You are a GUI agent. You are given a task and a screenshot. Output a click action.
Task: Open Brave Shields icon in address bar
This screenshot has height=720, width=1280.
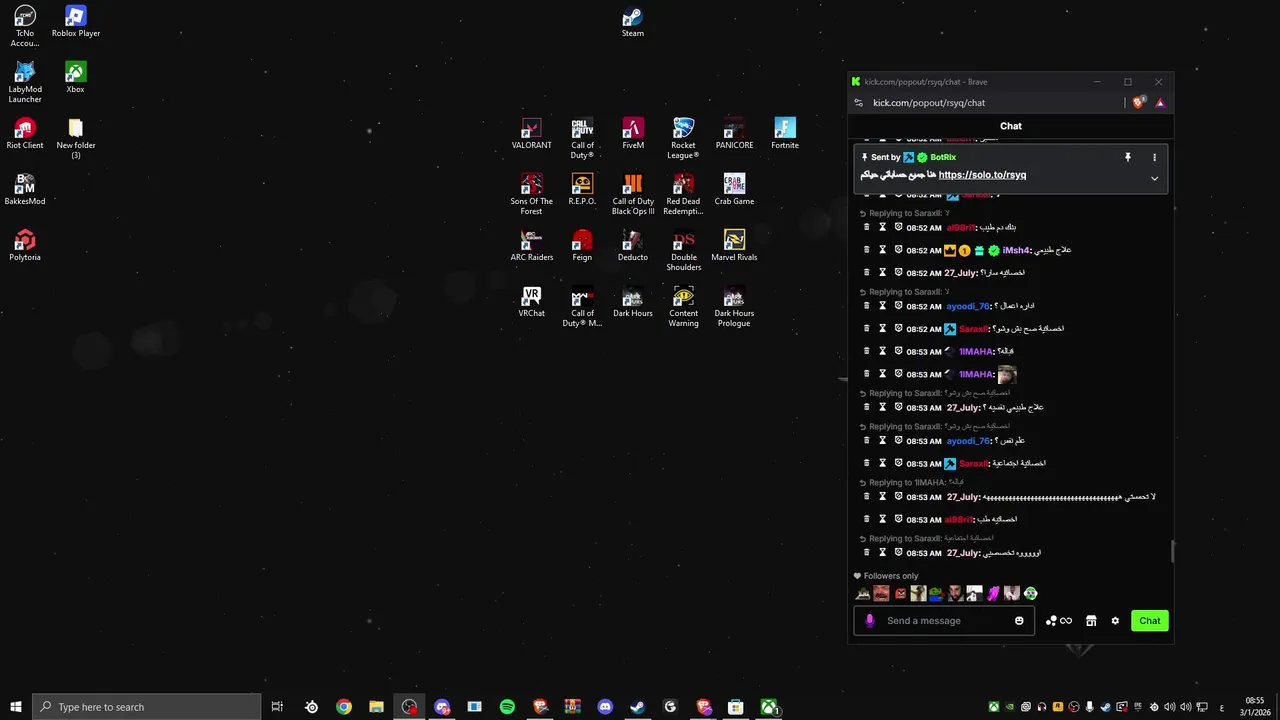1139,102
